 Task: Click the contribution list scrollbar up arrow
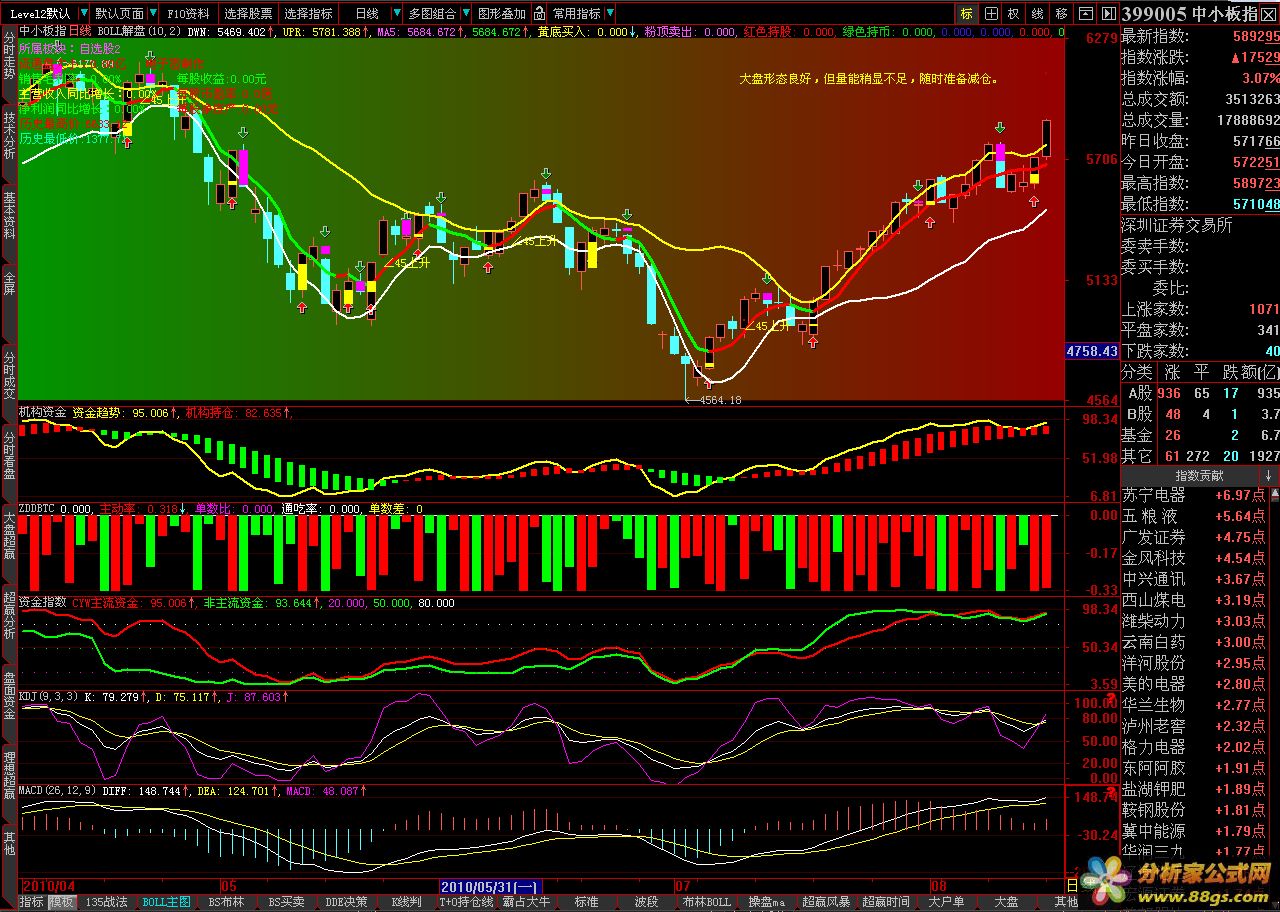coord(1273,493)
